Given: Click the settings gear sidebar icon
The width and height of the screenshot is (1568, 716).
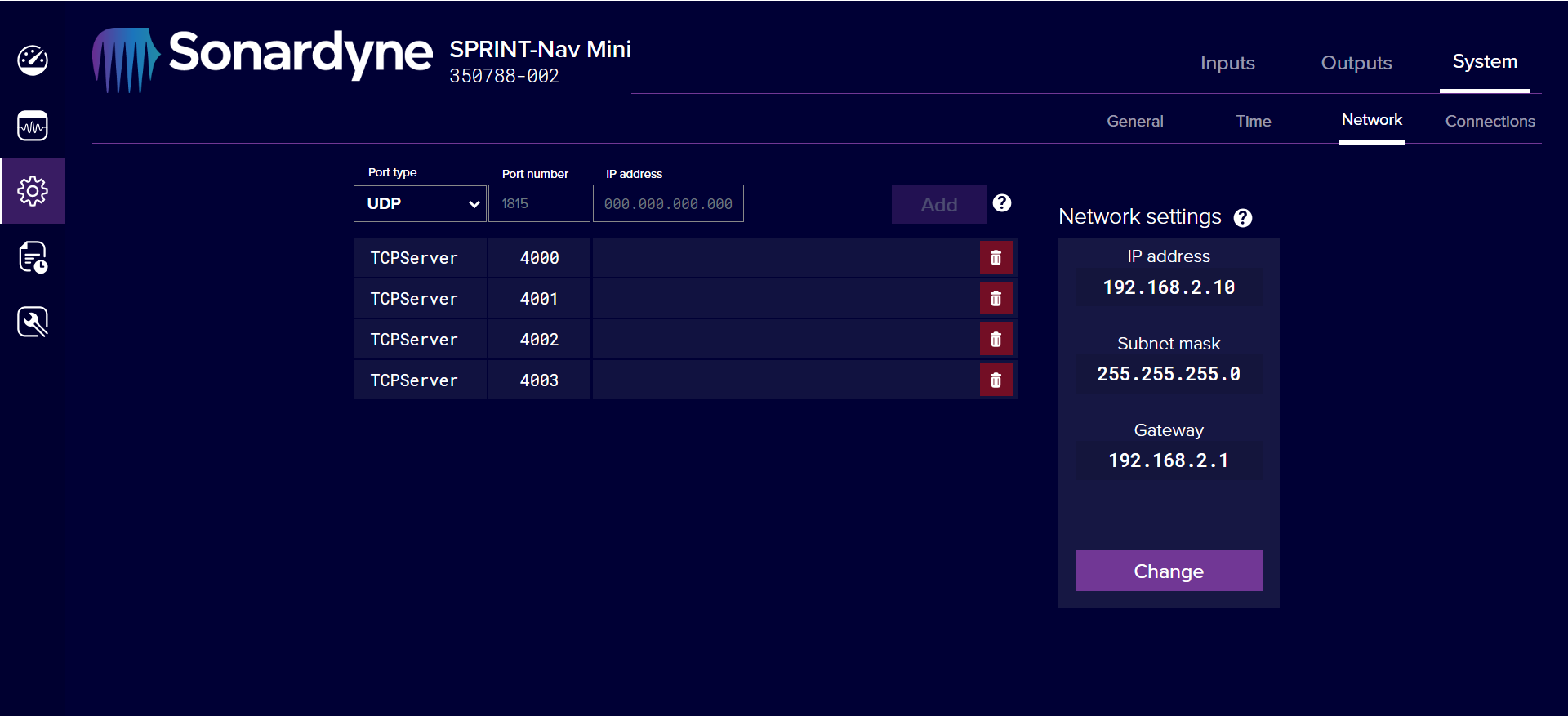Looking at the screenshot, I should pyautogui.click(x=33, y=191).
